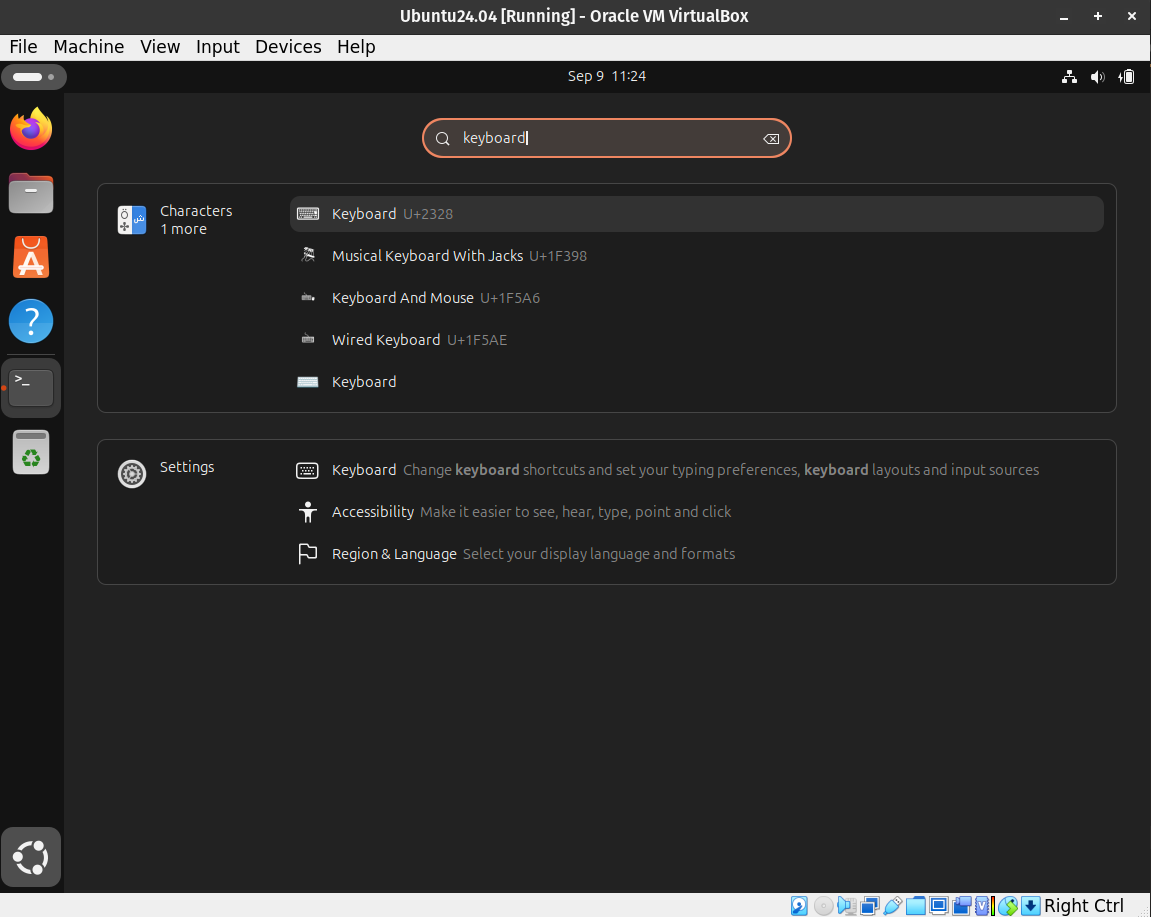Open Firefox from the dock

(31, 129)
